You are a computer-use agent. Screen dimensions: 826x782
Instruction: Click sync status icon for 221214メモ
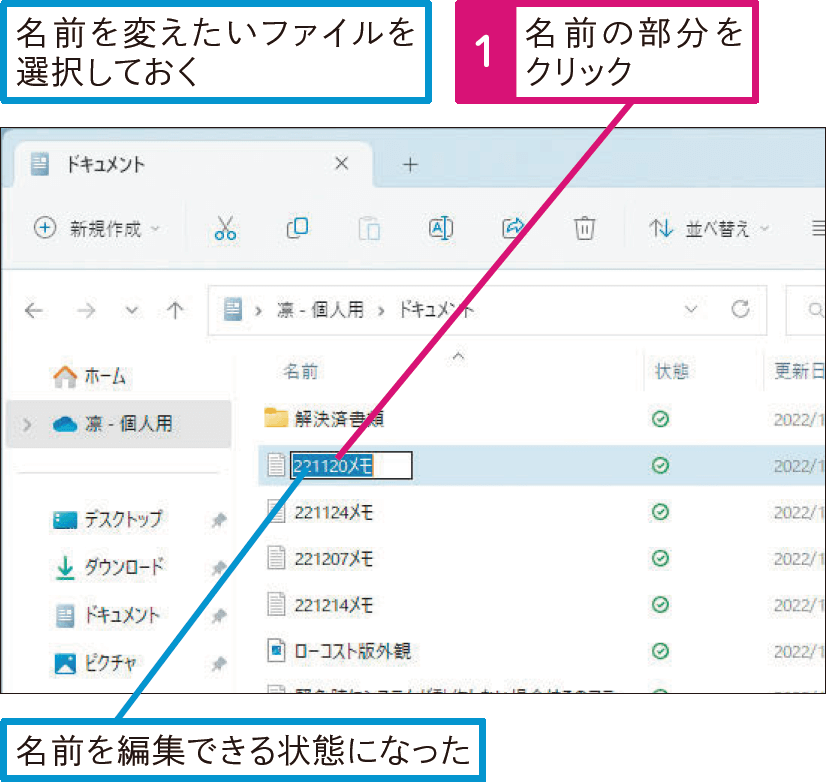tap(661, 604)
